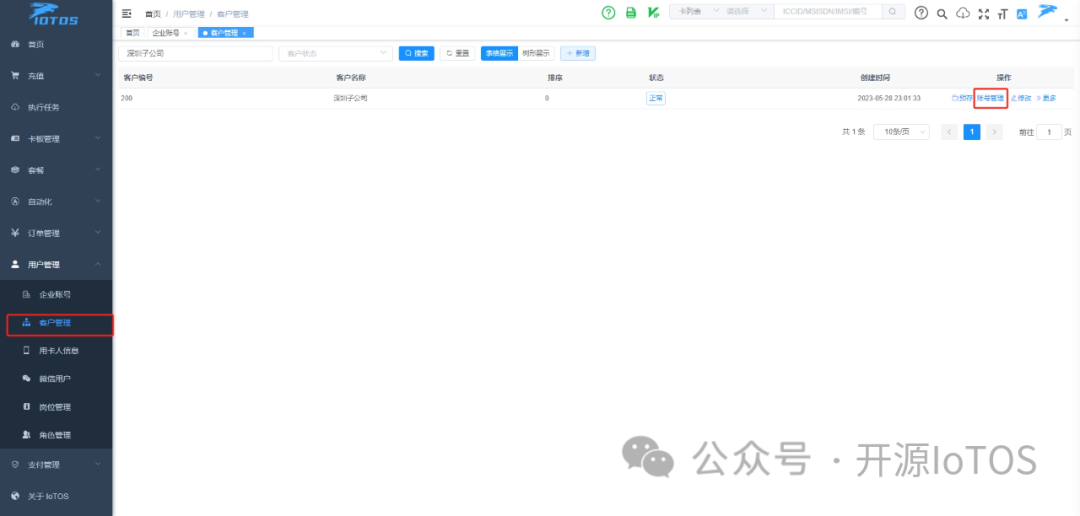Collapse the sidebar with the hamburger icon
Viewport: 1080px width, 516px height.
point(126,13)
